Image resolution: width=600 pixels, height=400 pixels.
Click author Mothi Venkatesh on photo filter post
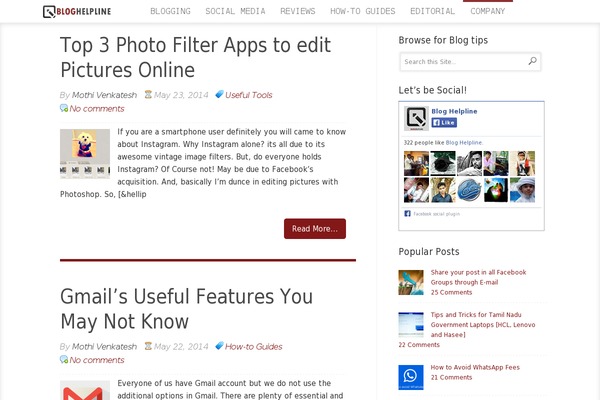pos(104,95)
